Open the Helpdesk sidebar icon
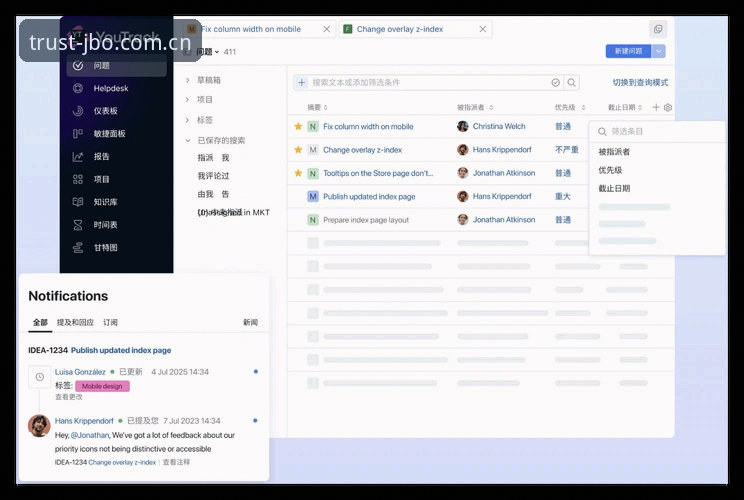 pos(78,88)
